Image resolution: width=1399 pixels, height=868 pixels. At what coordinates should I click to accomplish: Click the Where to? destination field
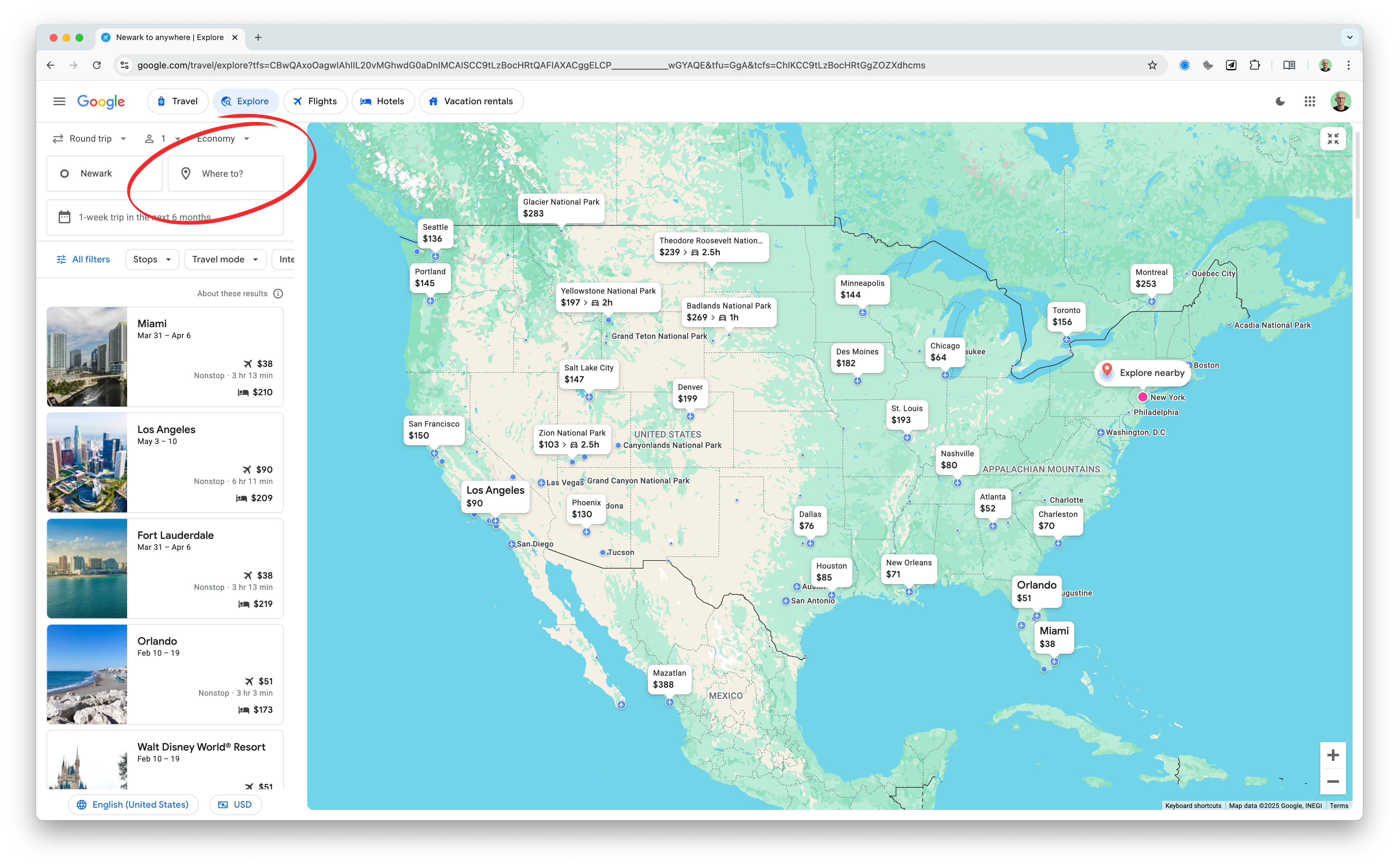click(x=226, y=174)
